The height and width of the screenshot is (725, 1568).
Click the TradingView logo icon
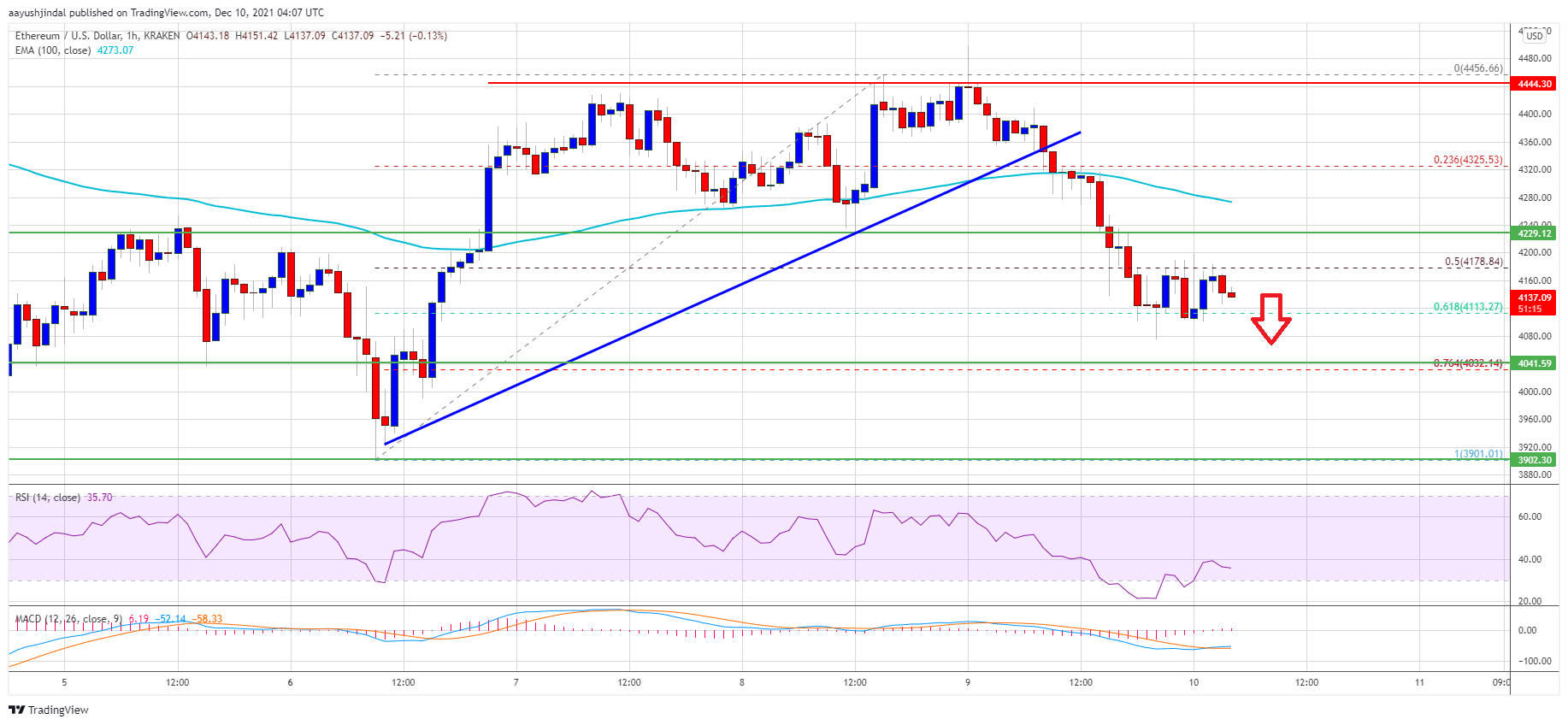coord(16,710)
